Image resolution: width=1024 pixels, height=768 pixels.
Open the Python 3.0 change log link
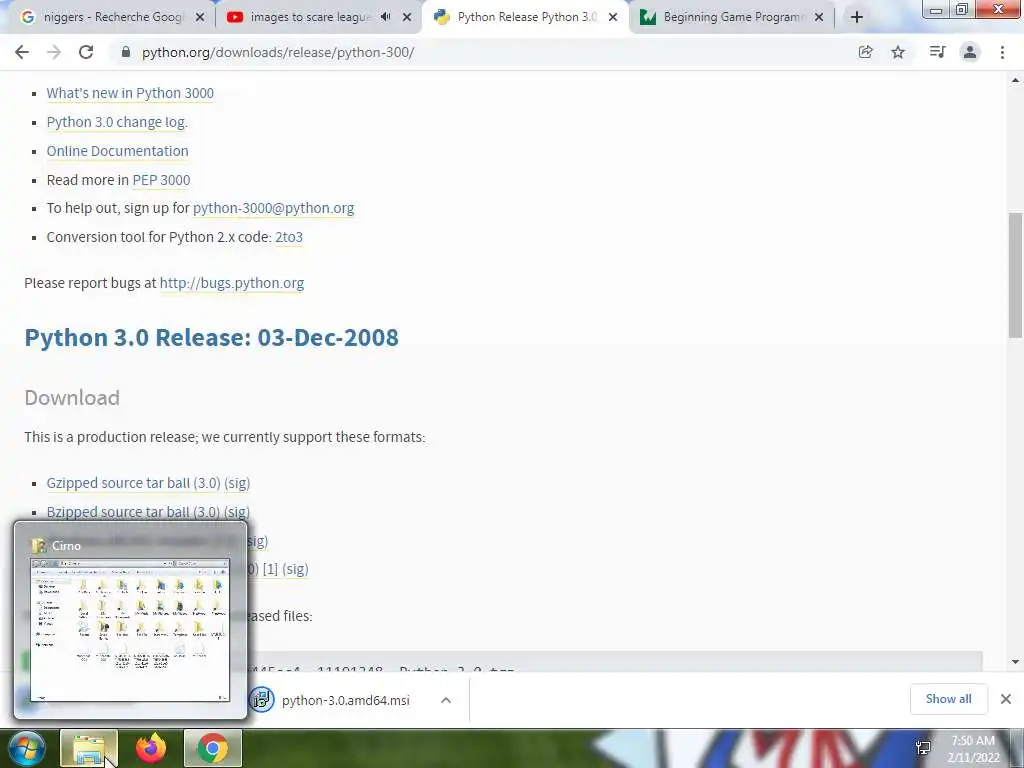pyautogui.click(x=117, y=122)
